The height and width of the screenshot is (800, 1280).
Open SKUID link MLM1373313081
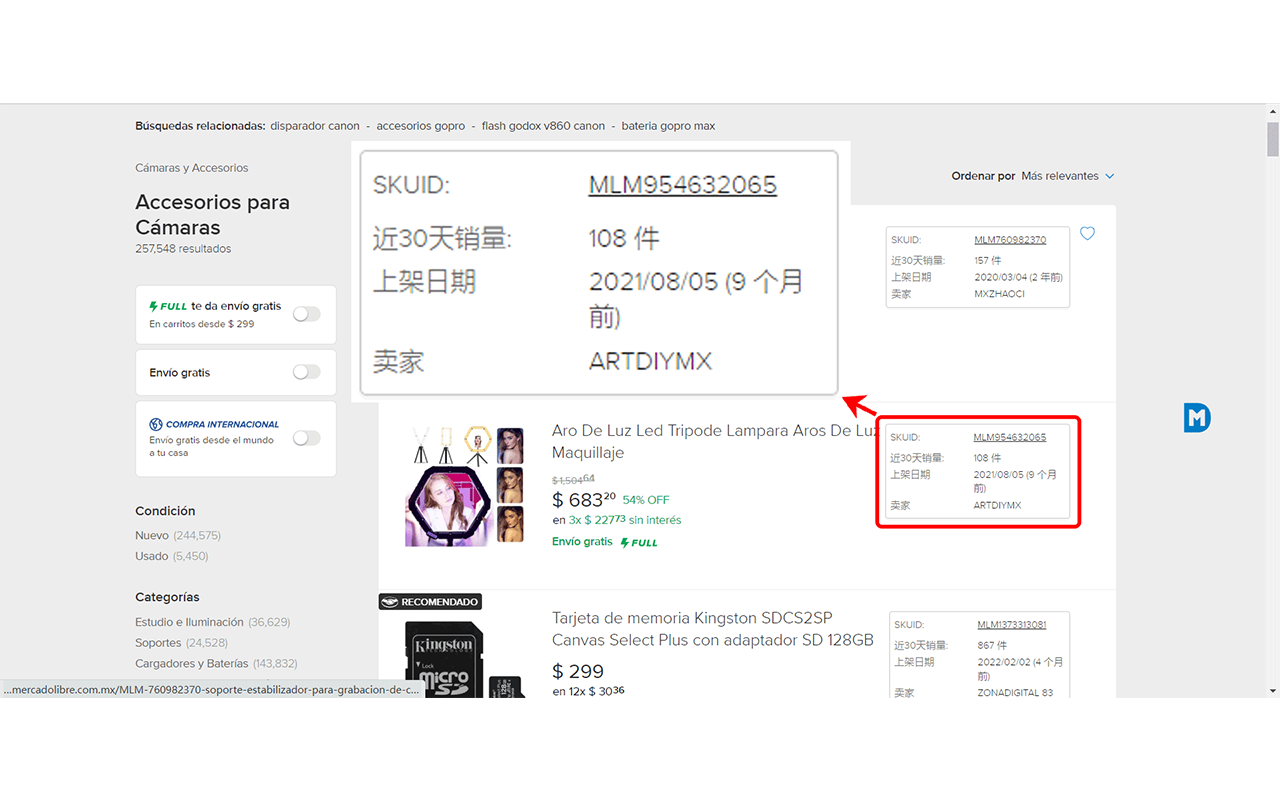coord(1012,625)
